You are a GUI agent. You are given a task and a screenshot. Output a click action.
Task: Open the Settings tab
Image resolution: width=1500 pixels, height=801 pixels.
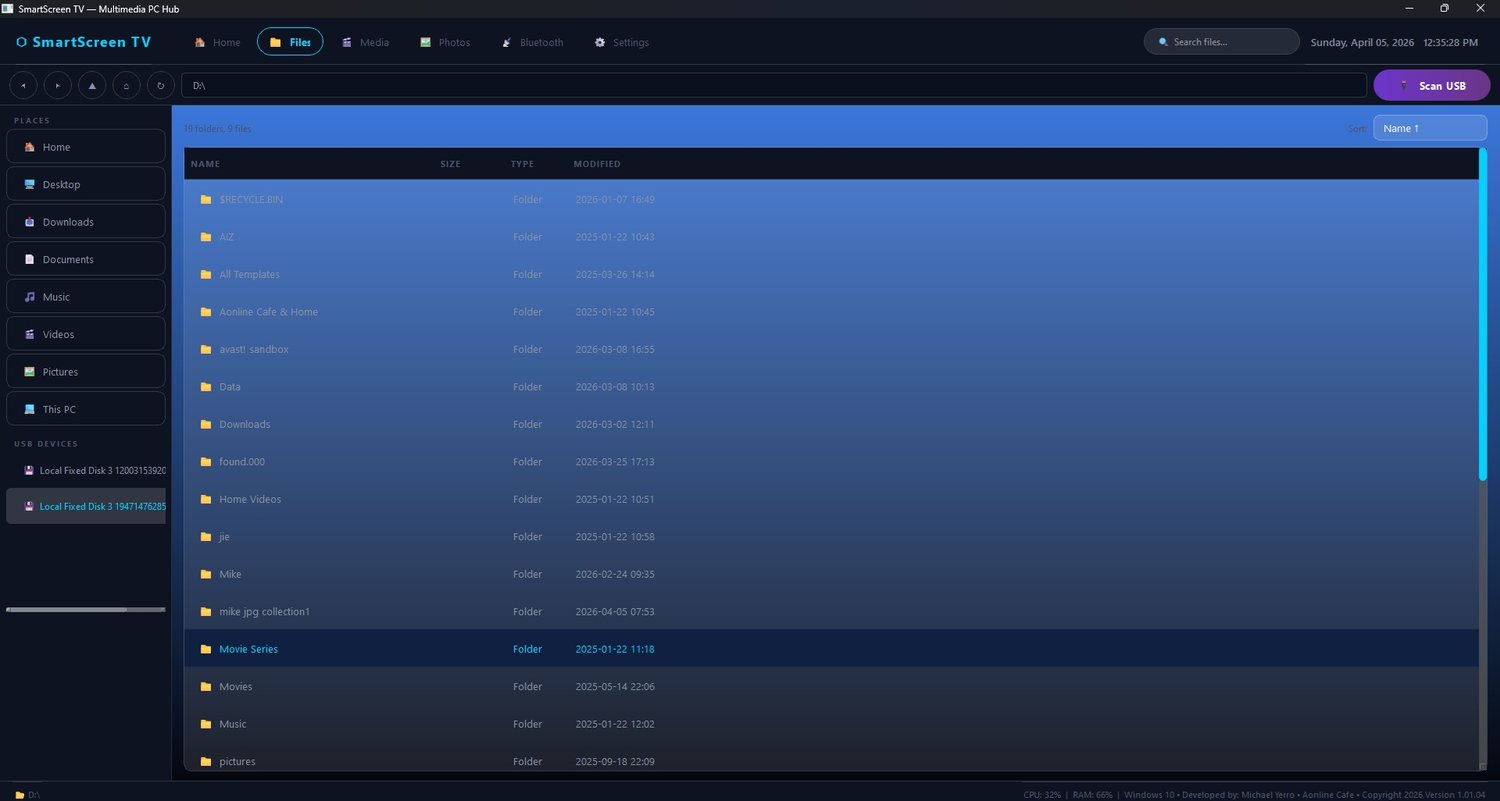point(622,42)
